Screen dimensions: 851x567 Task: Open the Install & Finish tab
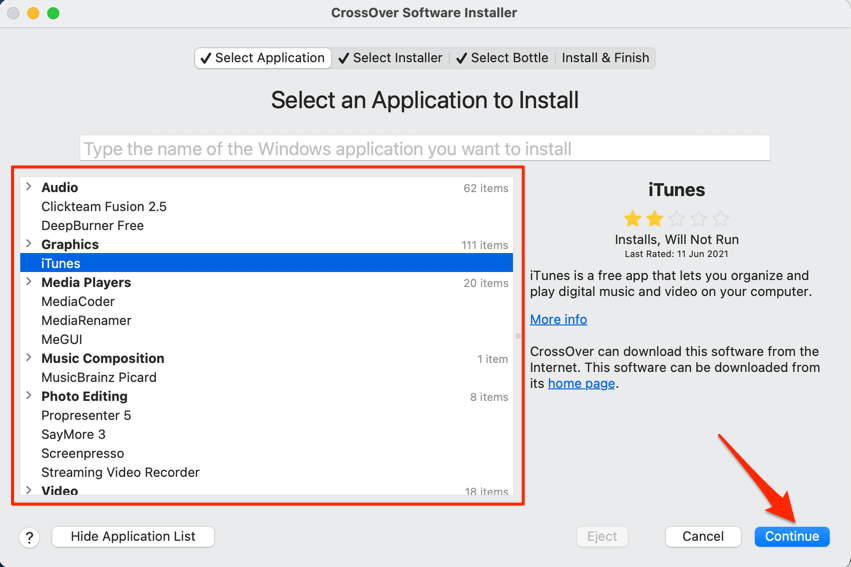click(605, 58)
